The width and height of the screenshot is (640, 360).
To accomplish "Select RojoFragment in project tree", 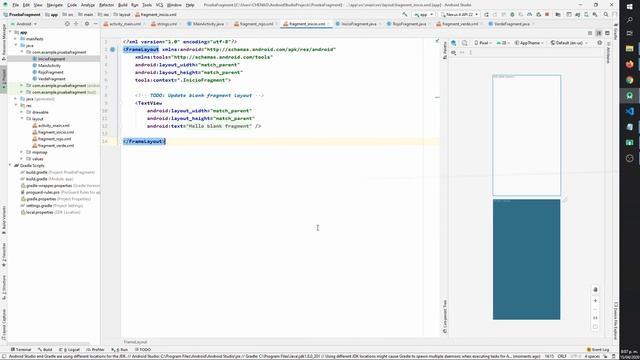I will (x=50, y=72).
